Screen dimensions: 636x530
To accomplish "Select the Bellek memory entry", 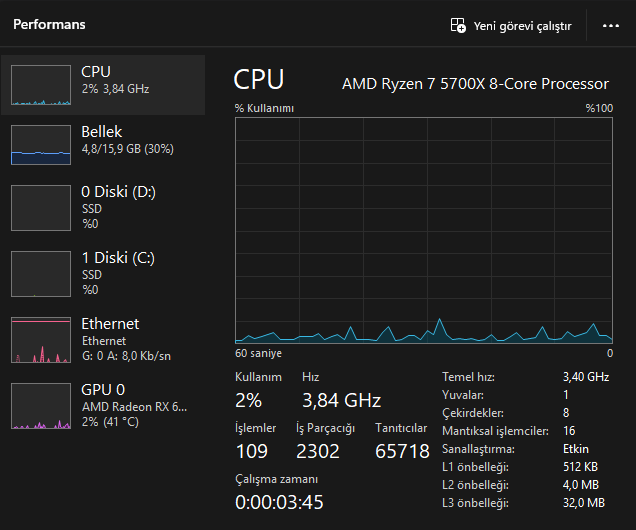I will tap(103, 145).
